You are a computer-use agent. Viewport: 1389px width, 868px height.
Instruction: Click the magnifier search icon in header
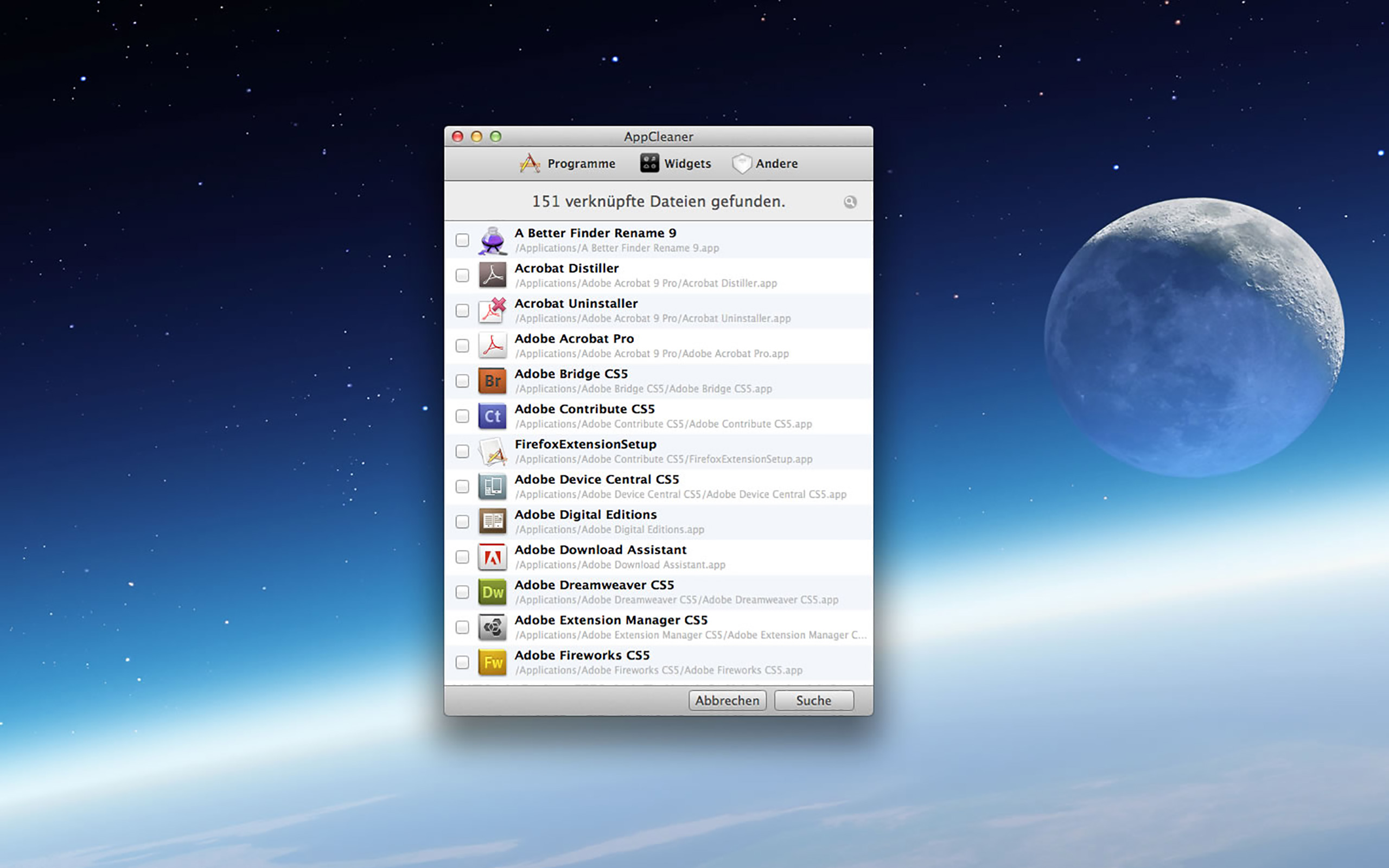[850, 202]
